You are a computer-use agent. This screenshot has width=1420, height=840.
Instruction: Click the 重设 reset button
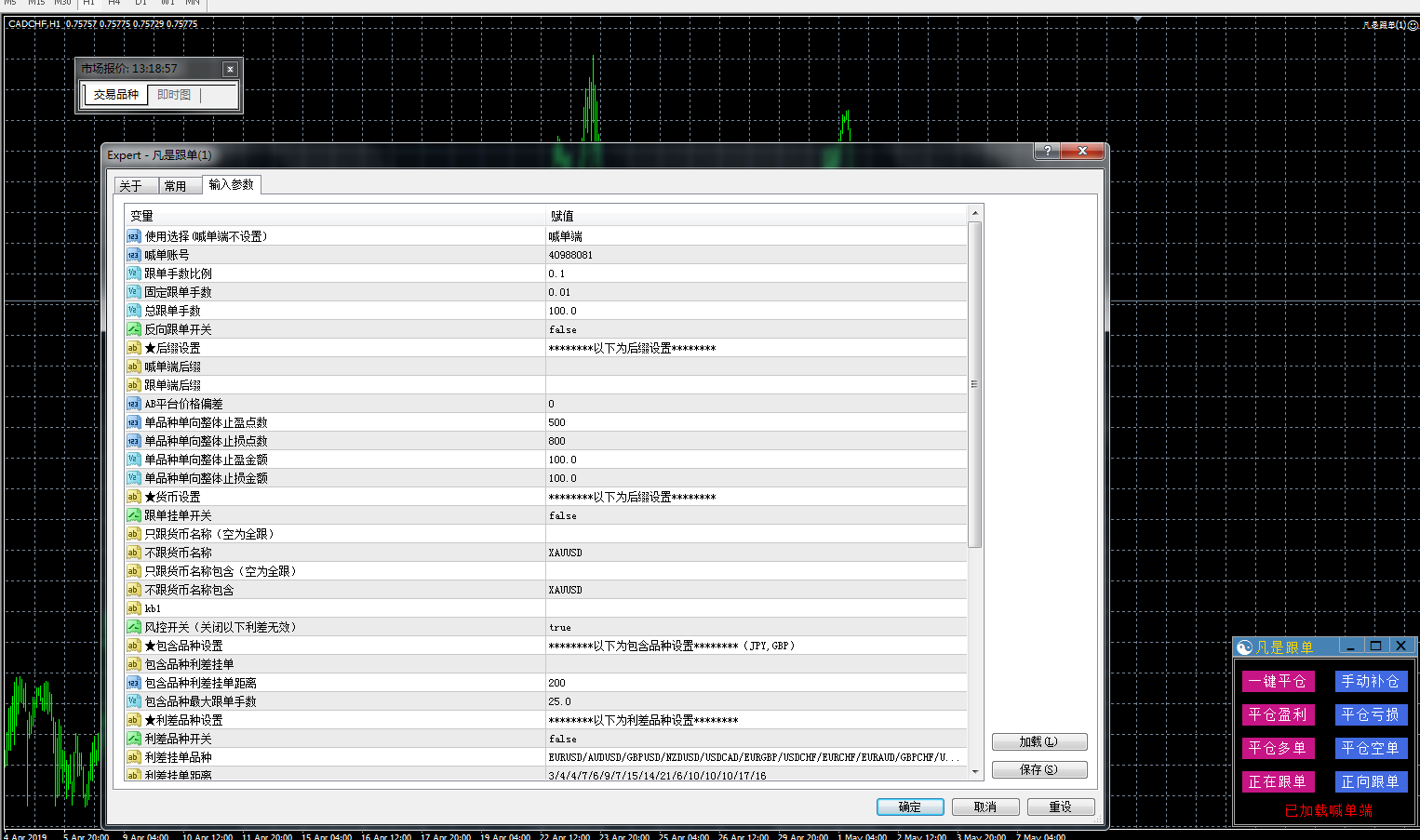1061,807
